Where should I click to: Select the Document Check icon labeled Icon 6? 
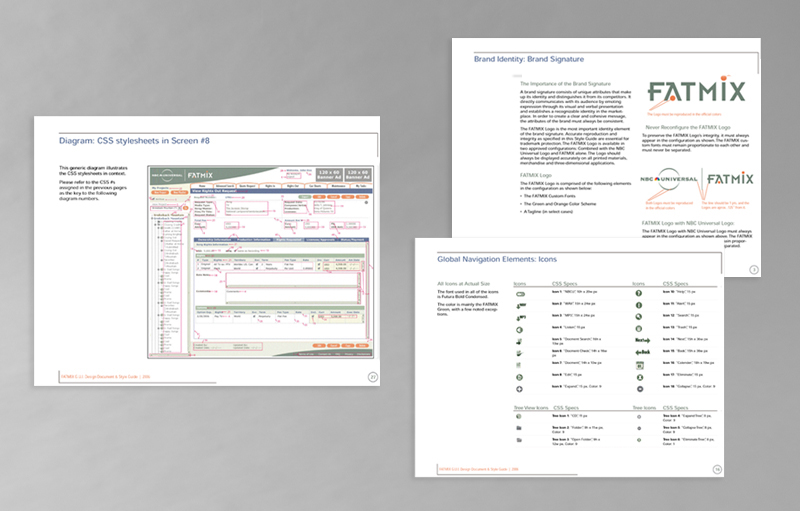coord(519,353)
